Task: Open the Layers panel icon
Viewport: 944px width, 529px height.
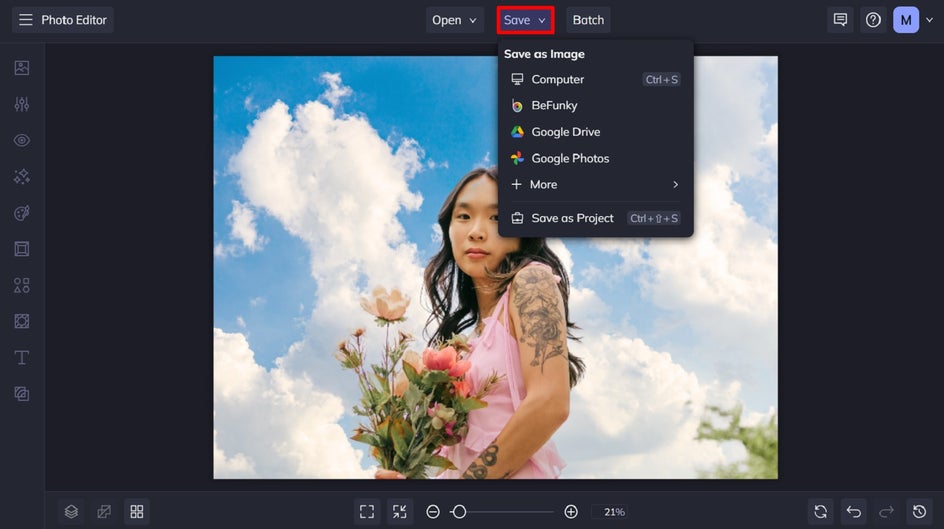Action: tap(71, 512)
